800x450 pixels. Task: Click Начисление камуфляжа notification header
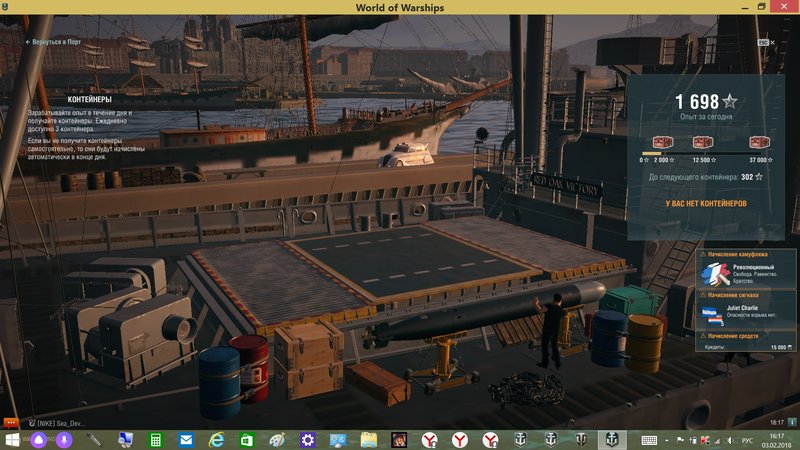[x=737, y=254]
